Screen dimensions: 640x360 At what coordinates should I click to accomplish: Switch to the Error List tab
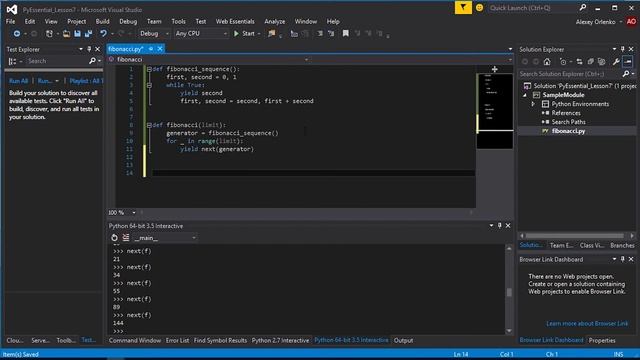[x=177, y=340]
